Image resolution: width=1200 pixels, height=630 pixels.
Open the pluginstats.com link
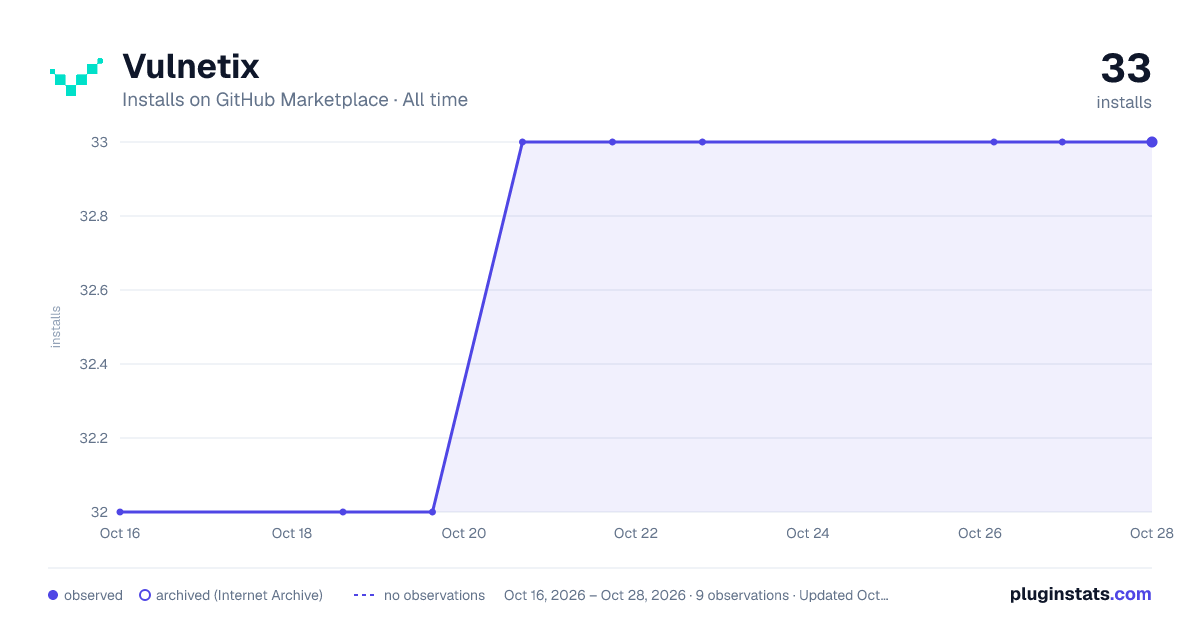coord(1081,594)
